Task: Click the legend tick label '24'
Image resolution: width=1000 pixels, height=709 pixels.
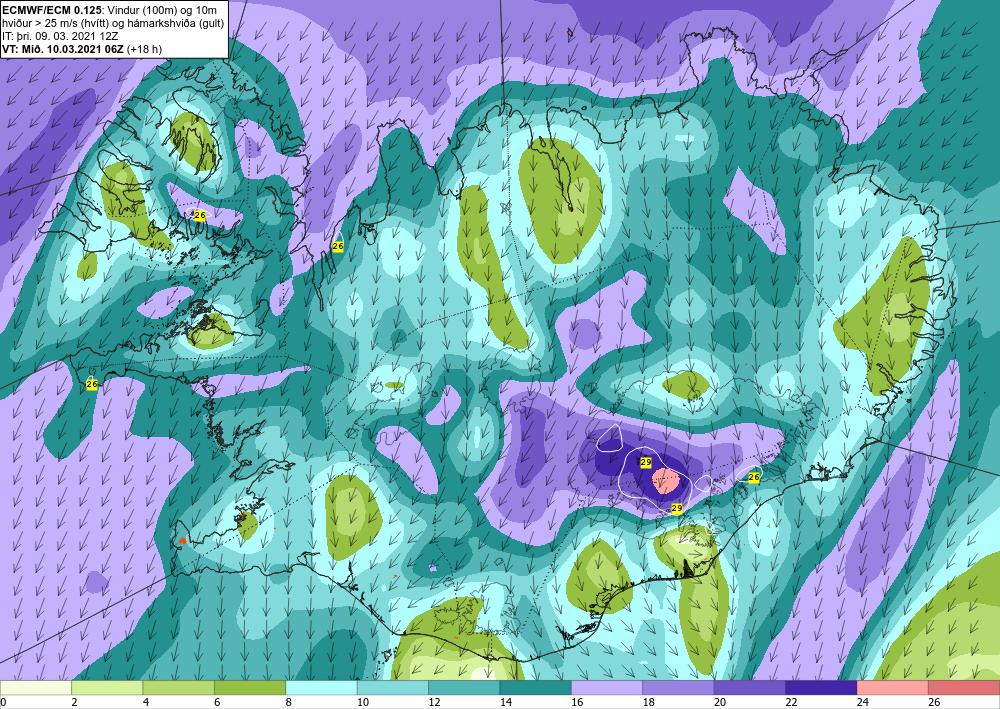Action: [x=863, y=702]
